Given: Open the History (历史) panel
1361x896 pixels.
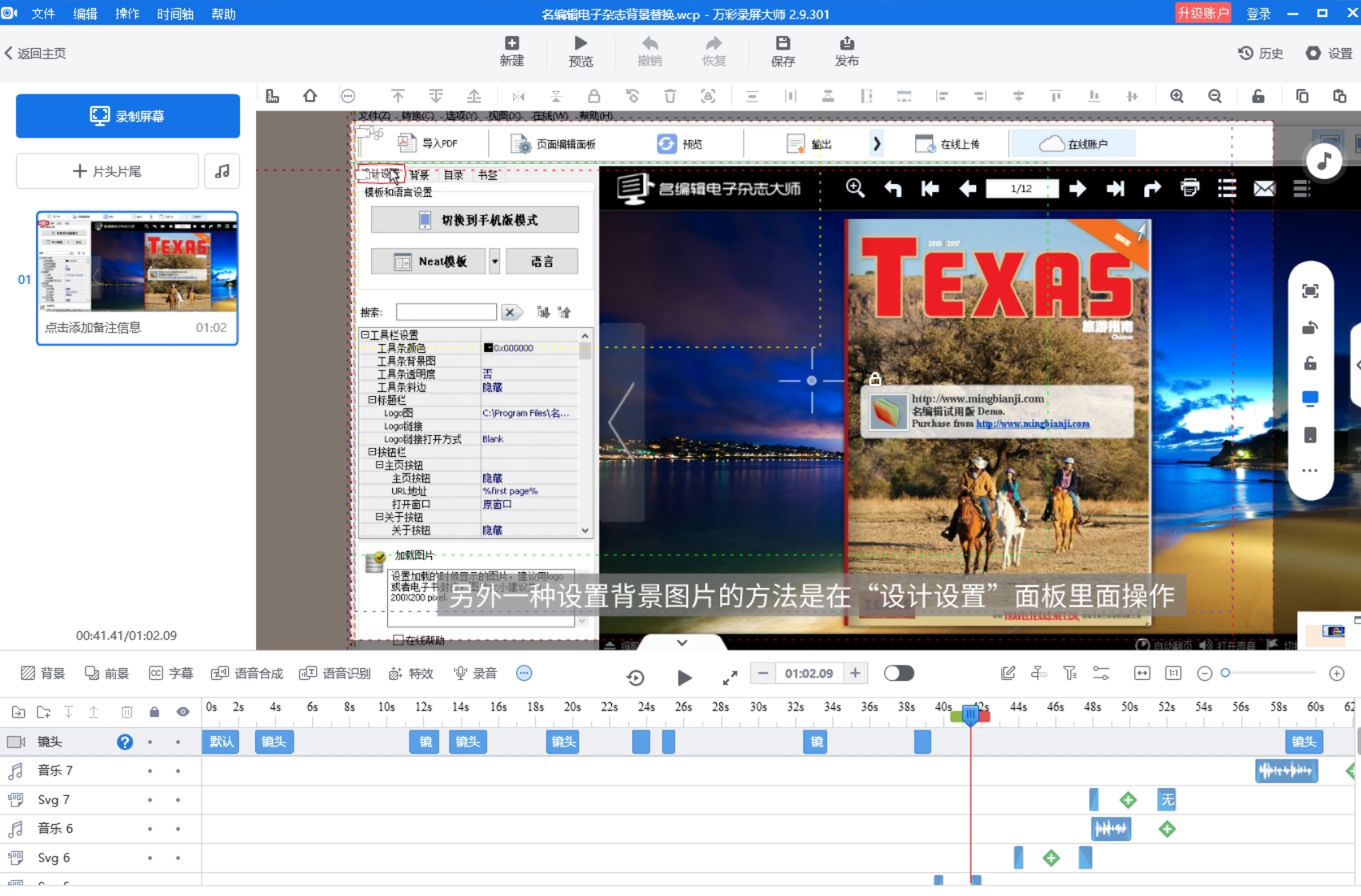Looking at the screenshot, I should coord(1260,54).
